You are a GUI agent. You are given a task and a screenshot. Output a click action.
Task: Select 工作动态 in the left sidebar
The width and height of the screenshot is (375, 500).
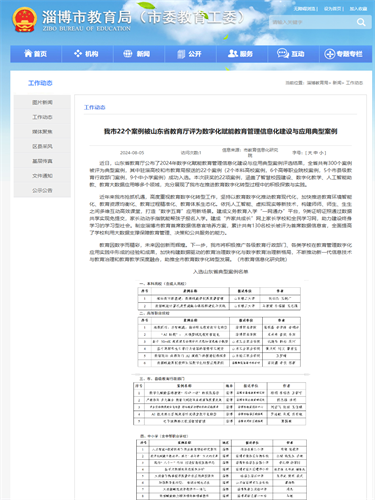(x=42, y=117)
